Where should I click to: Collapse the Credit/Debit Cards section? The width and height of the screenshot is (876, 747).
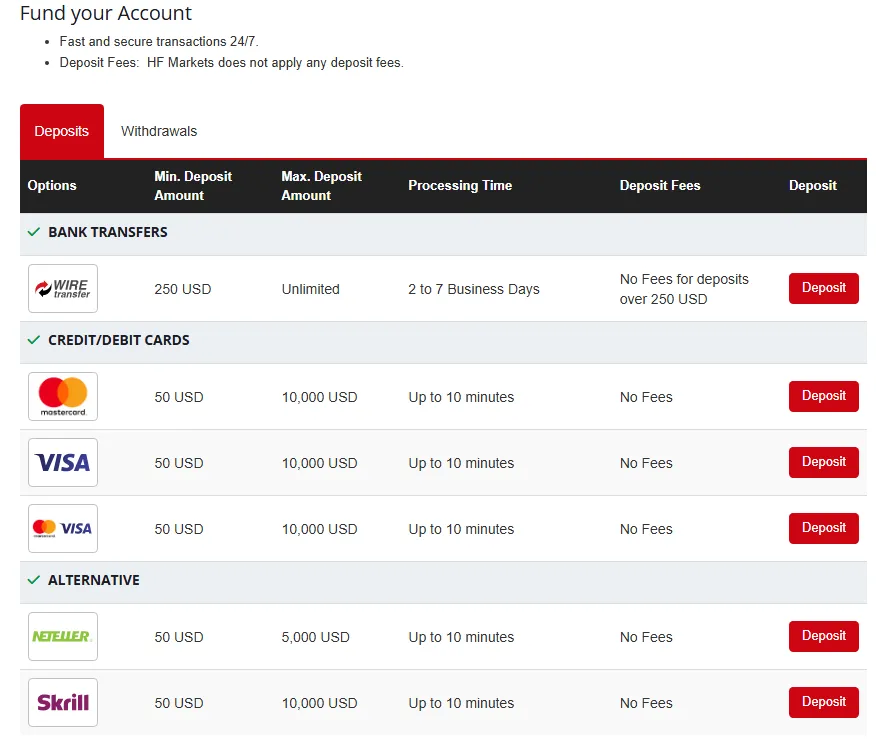[118, 340]
